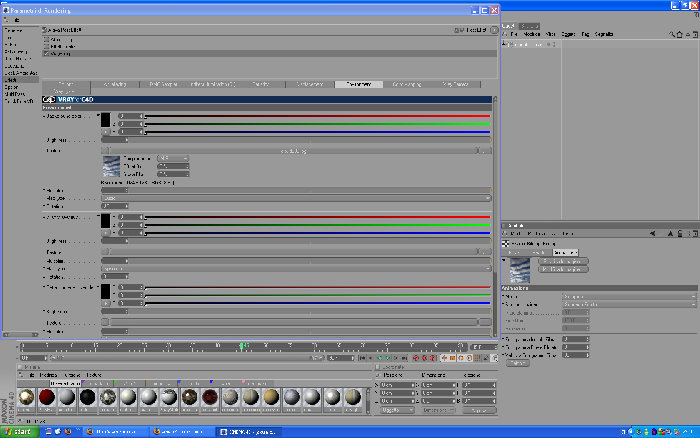Jump to the timeline start button

[362, 358]
